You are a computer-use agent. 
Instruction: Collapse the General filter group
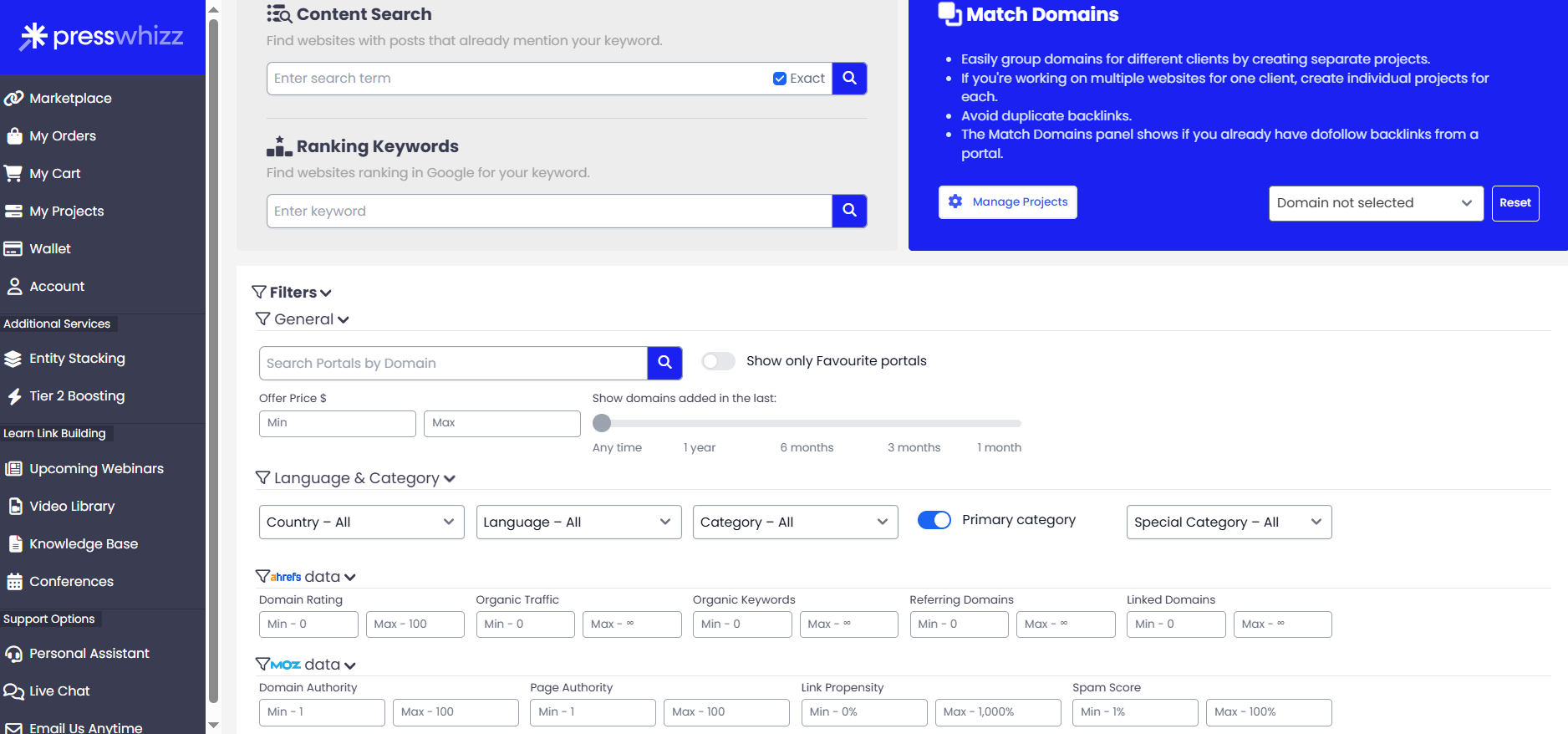tap(303, 319)
